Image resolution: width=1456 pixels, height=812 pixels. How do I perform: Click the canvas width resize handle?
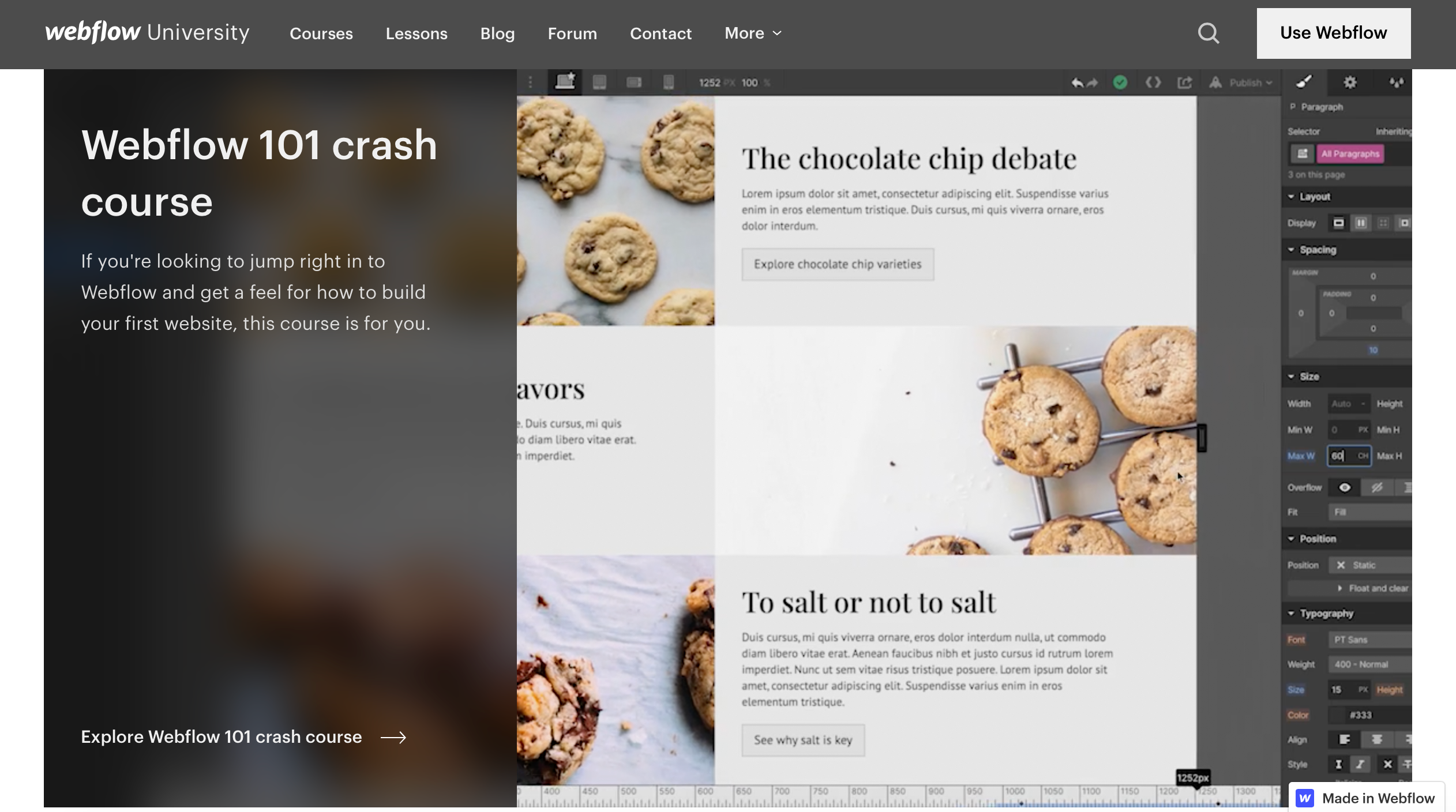tap(1202, 438)
